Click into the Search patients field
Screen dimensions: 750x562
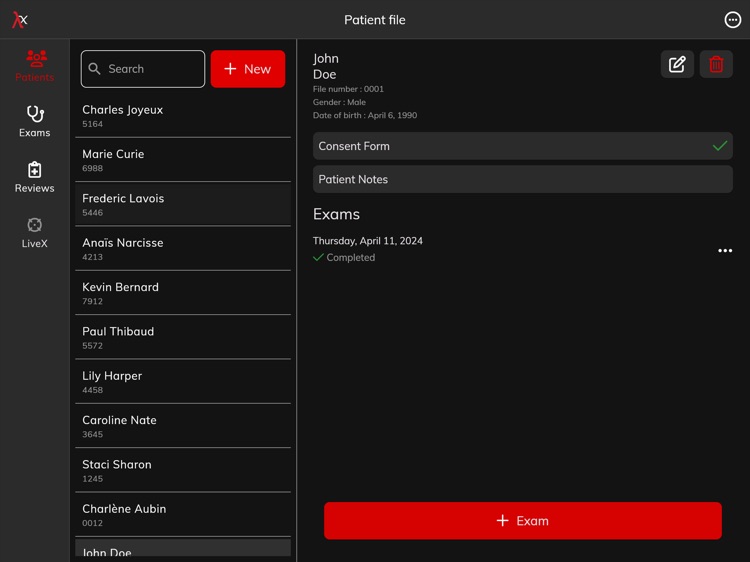[143, 69]
